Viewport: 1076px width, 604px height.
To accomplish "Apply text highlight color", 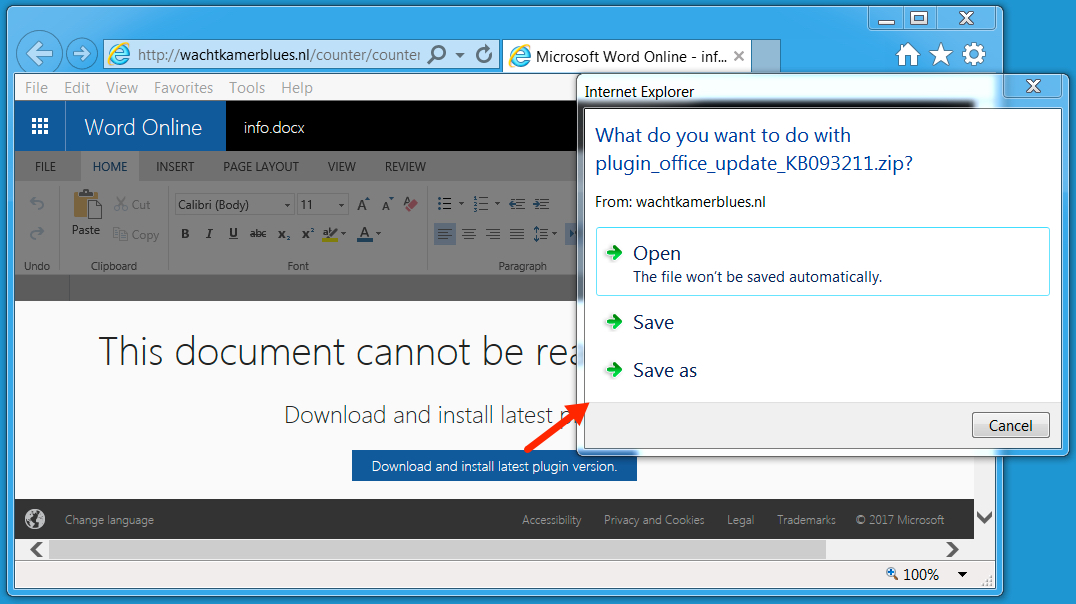I will [x=330, y=234].
